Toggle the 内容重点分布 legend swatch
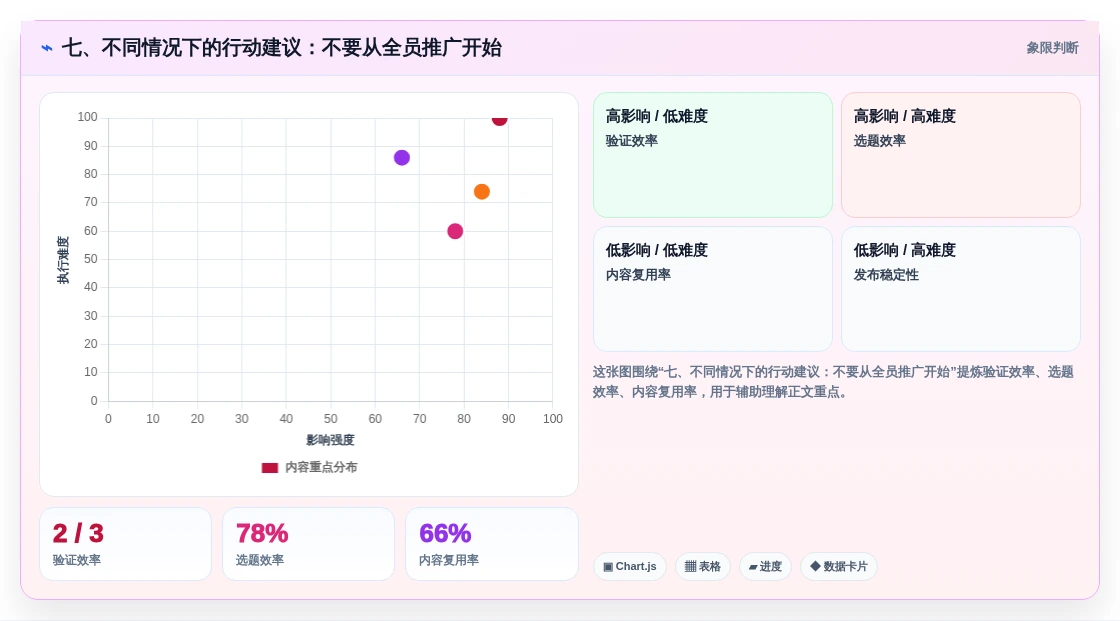 point(269,467)
